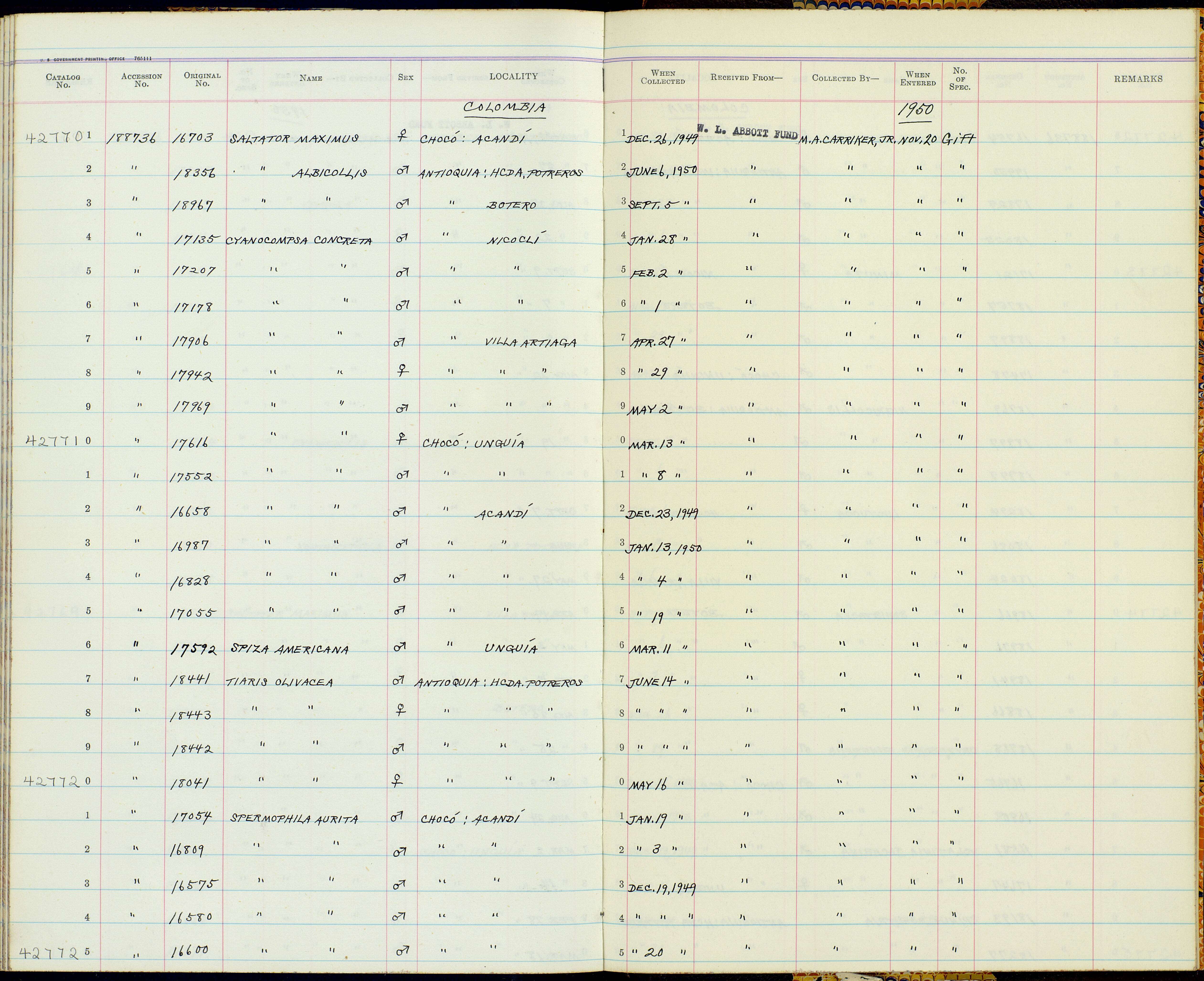Click date 'SEPT. 5'
Image resolution: width=1204 pixels, height=981 pixels.
click(x=651, y=205)
